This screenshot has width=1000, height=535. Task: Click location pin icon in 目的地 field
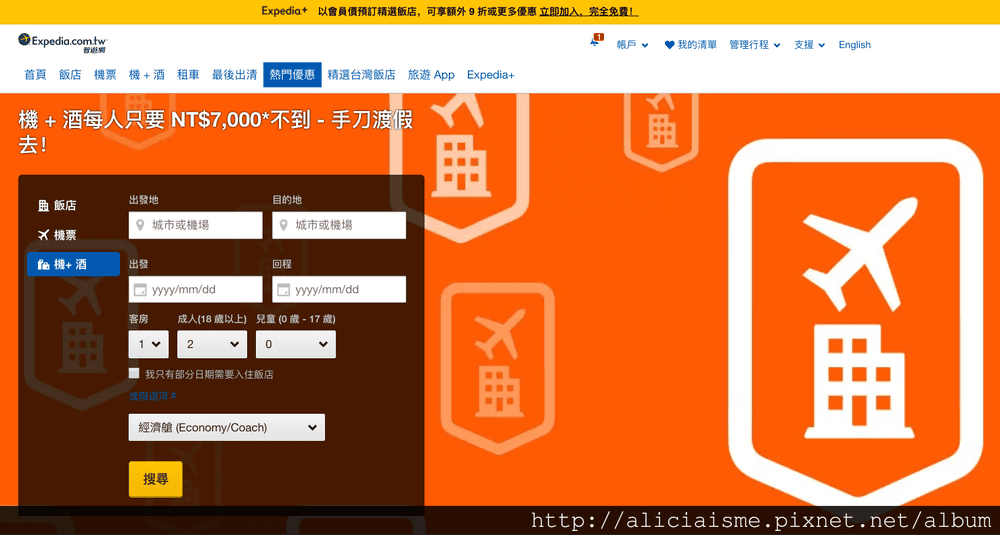pyautogui.click(x=283, y=225)
